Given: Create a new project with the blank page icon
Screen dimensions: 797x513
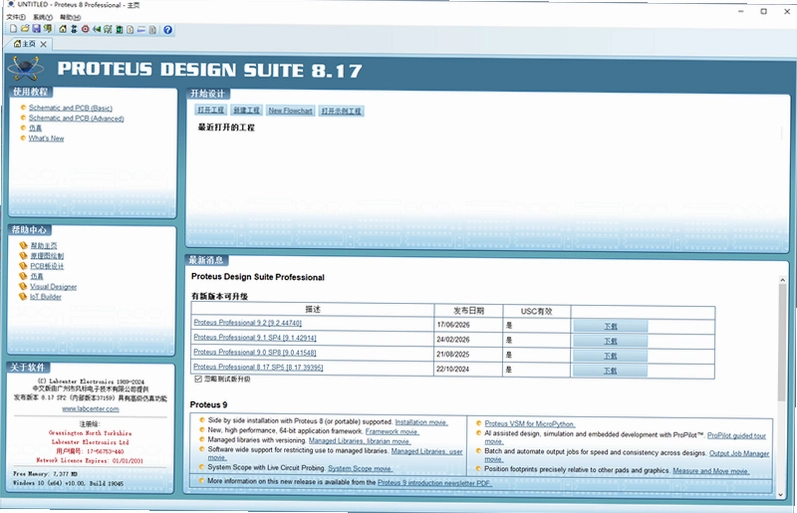Looking at the screenshot, I should [14, 29].
